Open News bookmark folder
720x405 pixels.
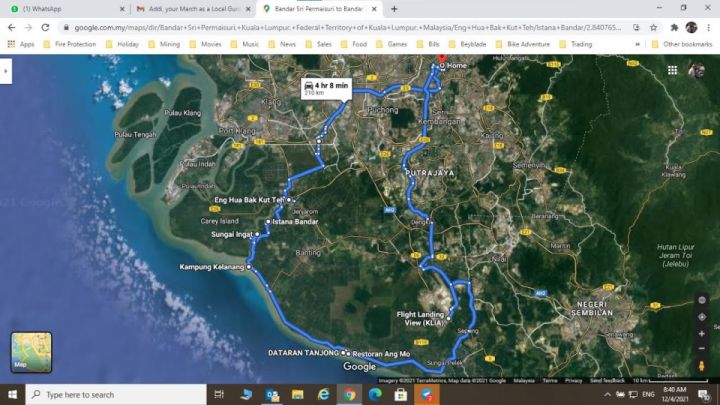point(282,44)
